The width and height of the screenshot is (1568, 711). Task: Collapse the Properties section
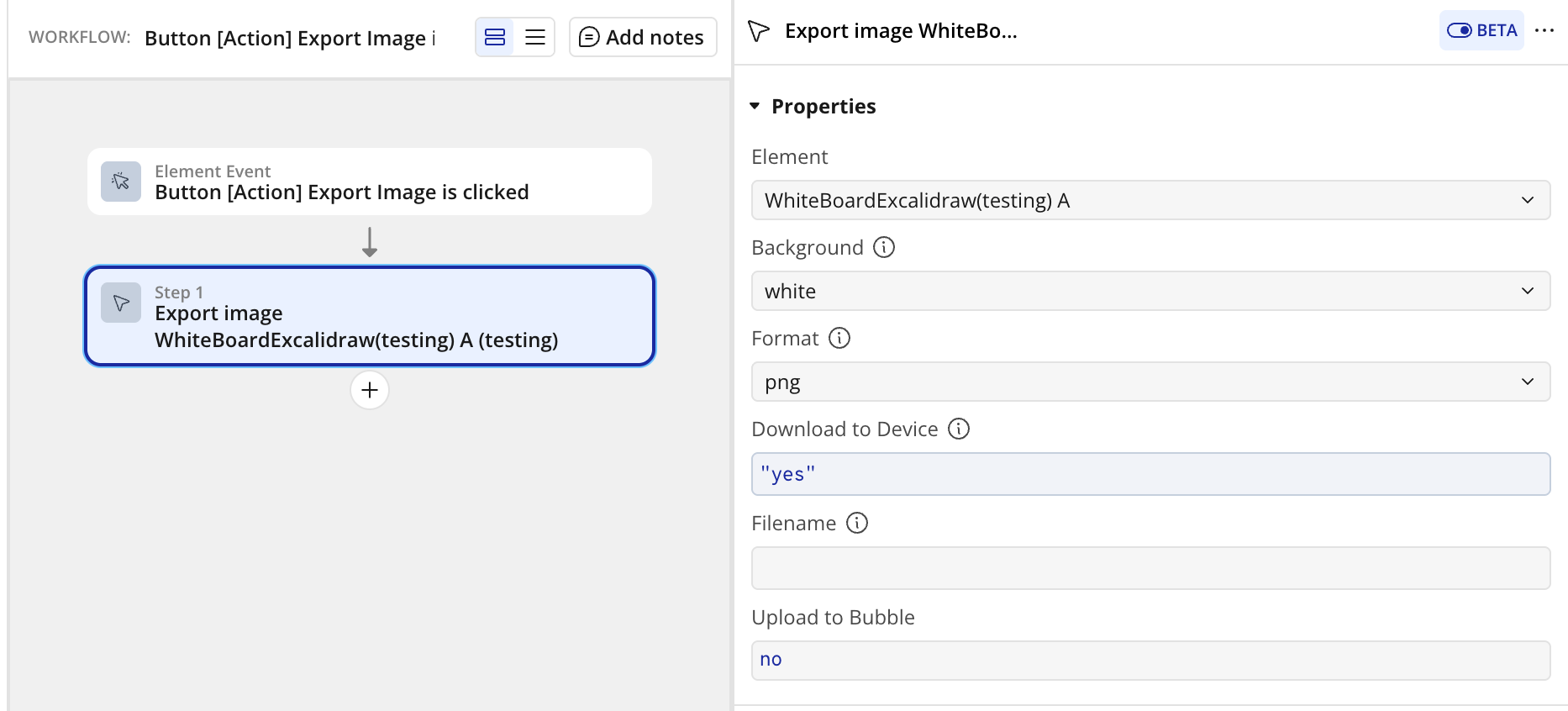click(755, 106)
